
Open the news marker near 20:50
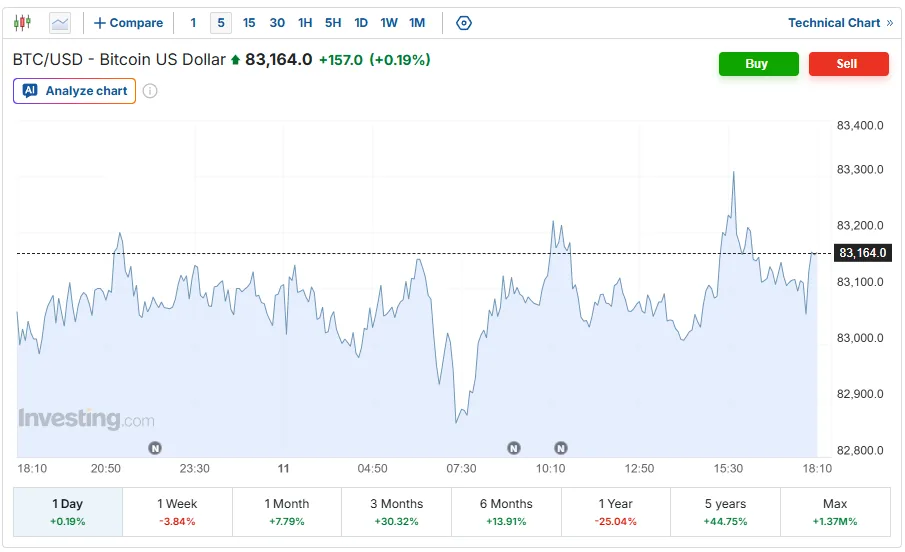tap(155, 448)
